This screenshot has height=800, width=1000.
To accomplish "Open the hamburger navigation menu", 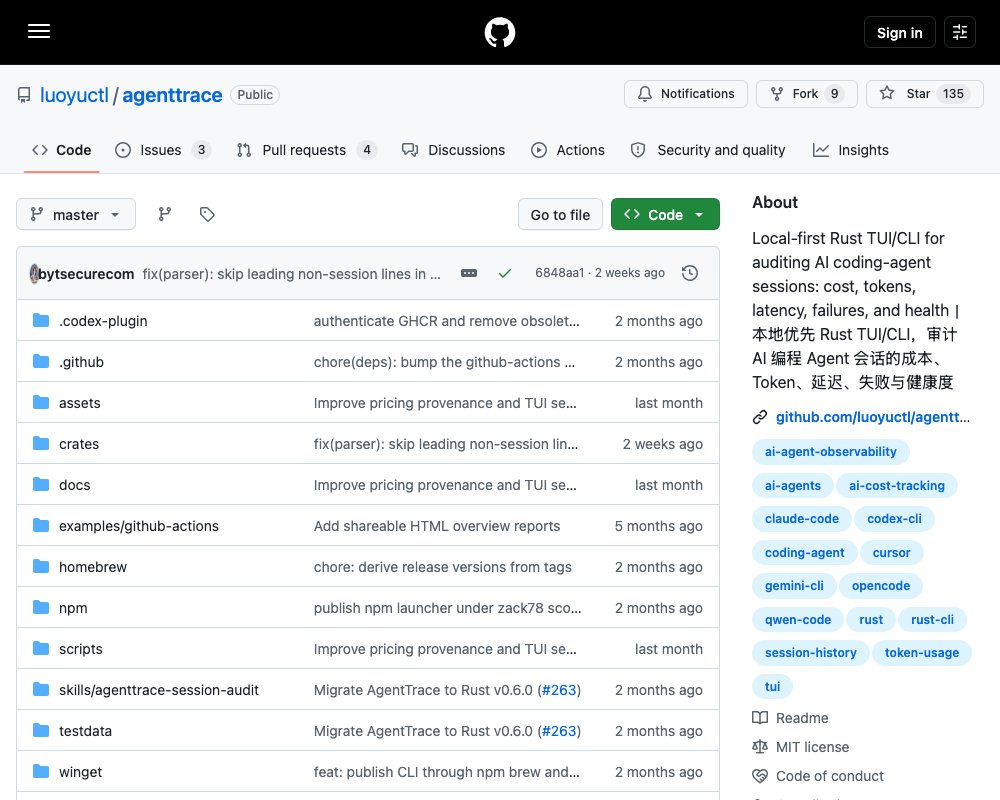I will (x=39, y=31).
